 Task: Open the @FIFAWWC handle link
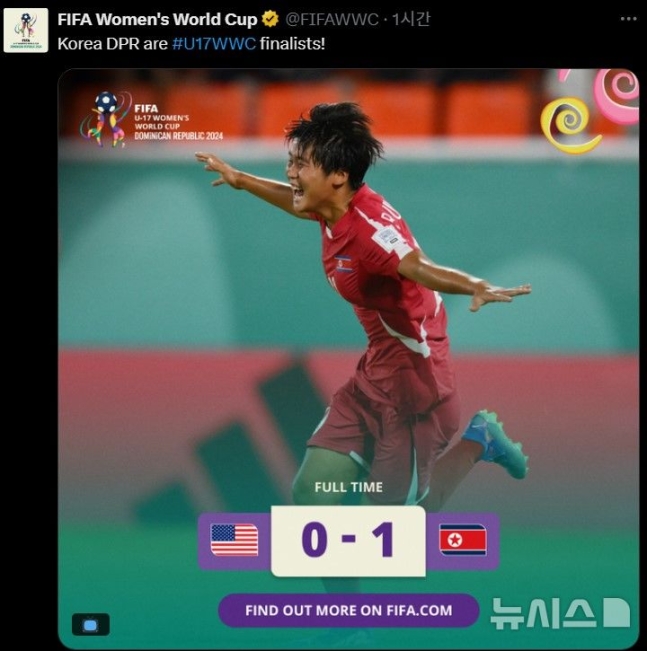point(332,19)
